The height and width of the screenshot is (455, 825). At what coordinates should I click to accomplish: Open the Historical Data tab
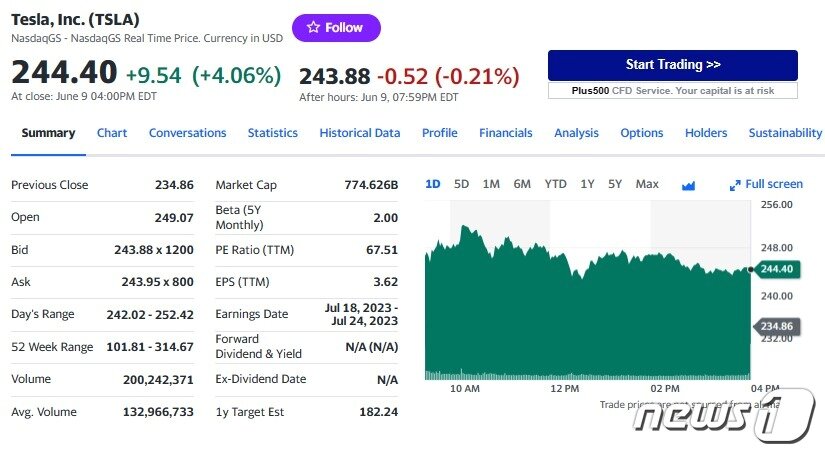pos(359,133)
